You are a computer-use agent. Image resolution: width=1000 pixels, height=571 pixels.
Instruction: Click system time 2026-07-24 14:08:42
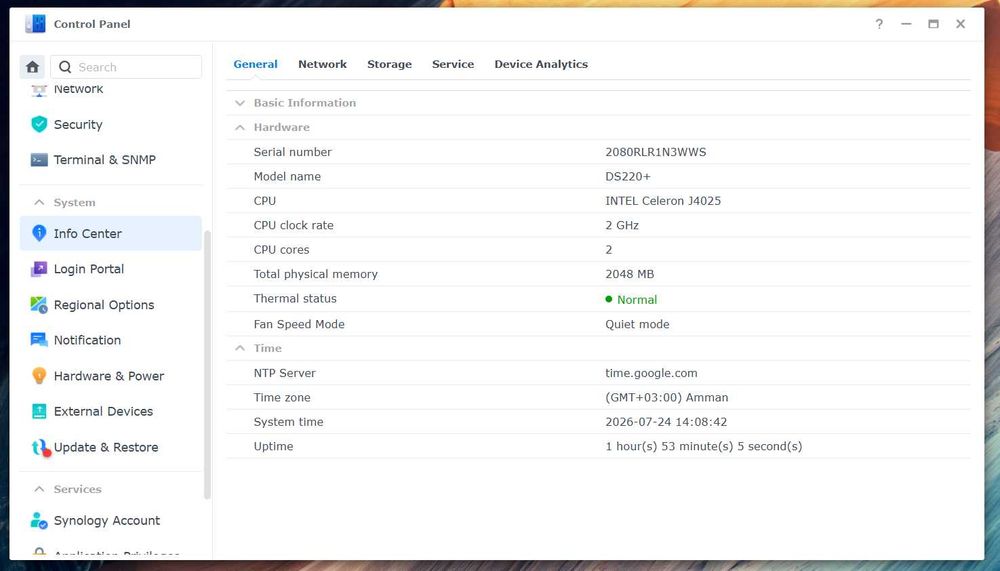coord(666,422)
